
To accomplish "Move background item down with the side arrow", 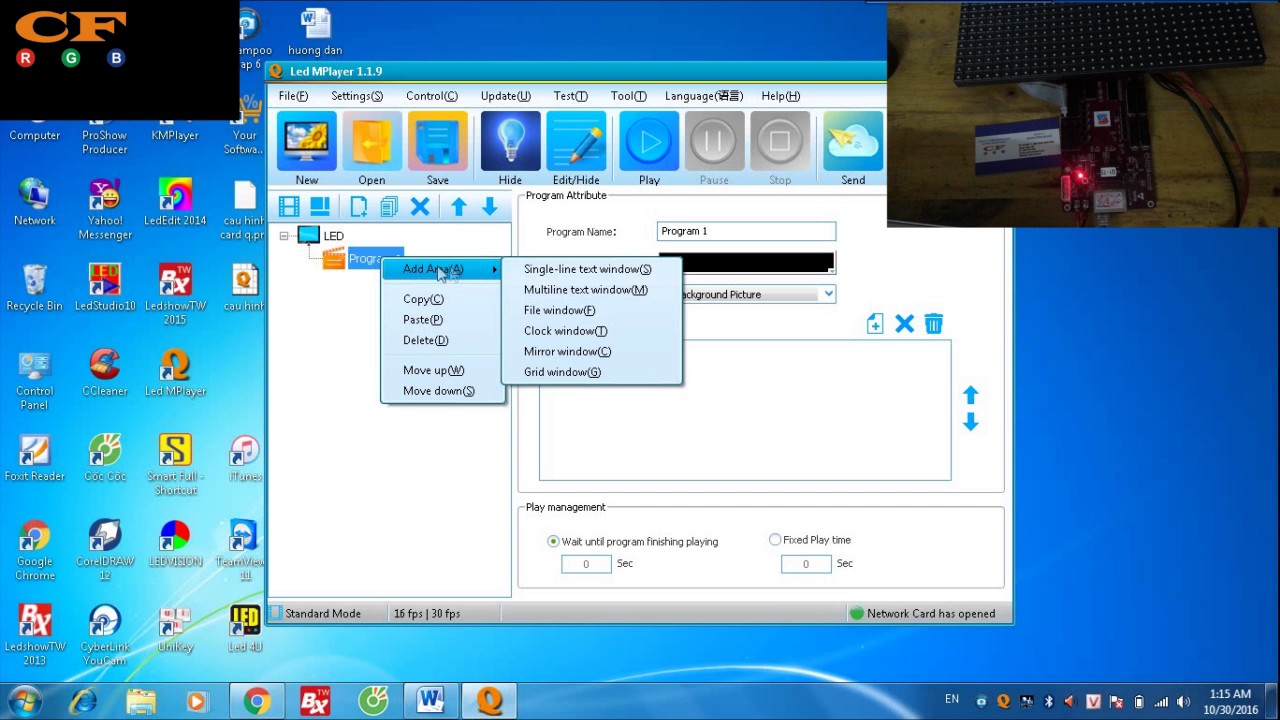I will click(x=970, y=423).
